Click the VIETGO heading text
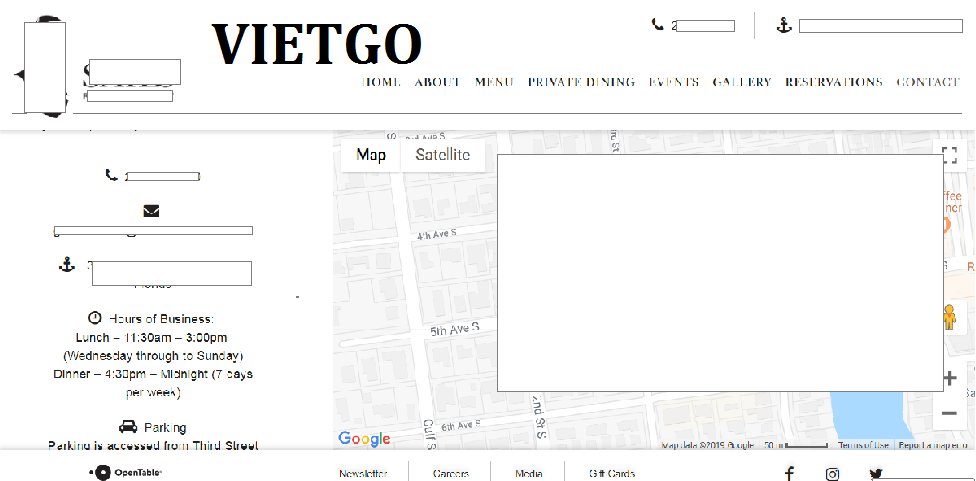976x481 pixels. pyautogui.click(x=317, y=44)
